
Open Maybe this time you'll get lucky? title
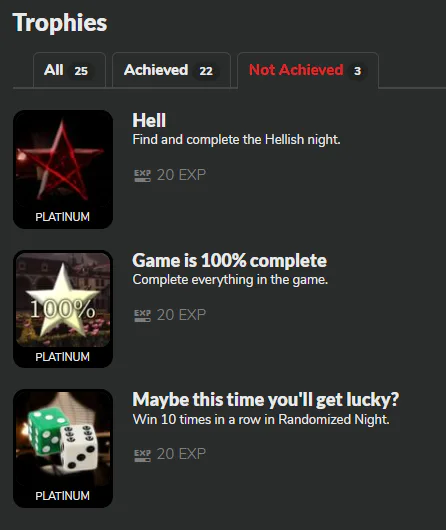pos(266,400)
